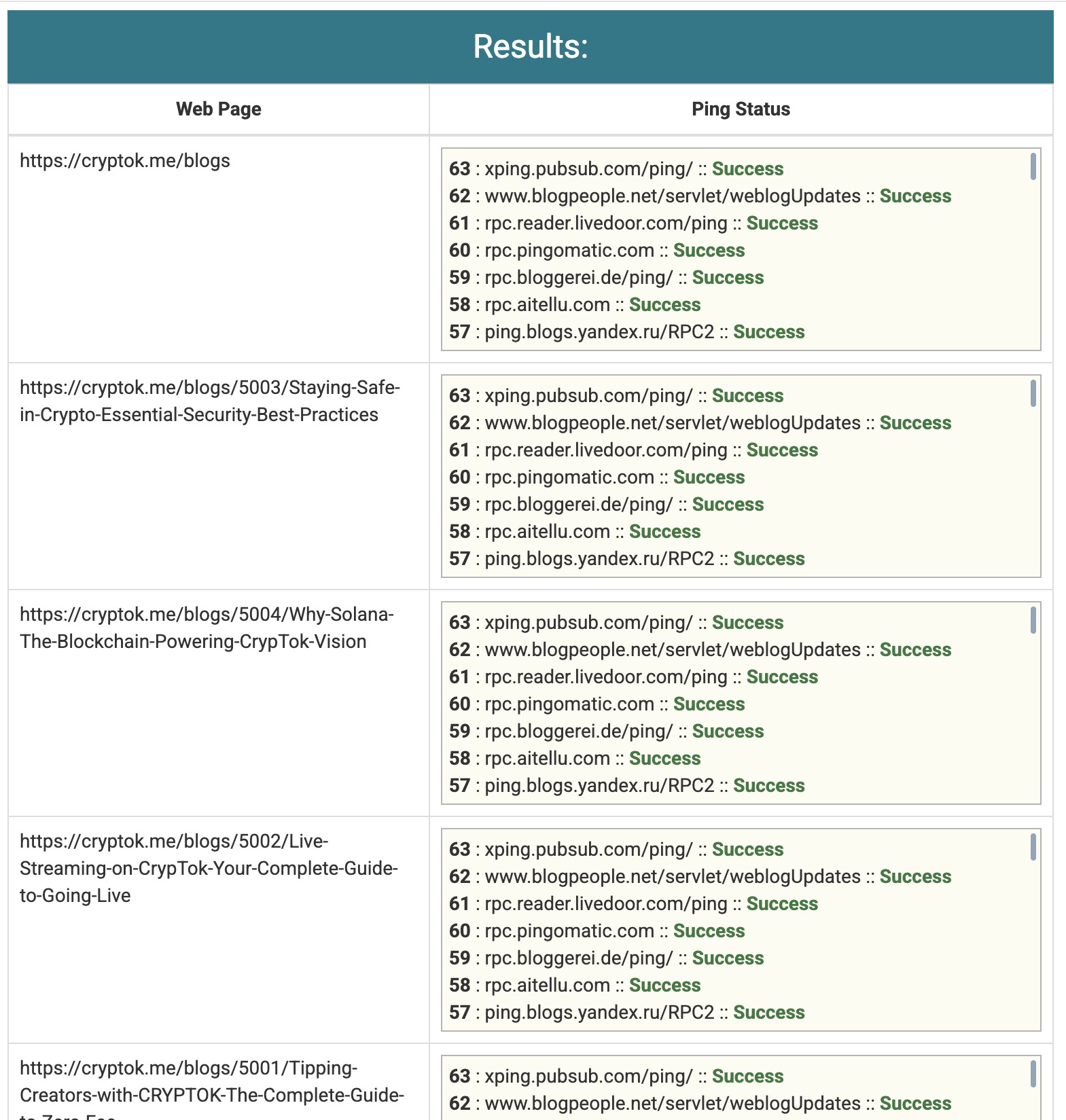Click the Results header banner
The image size is (1066, 1120).
(x=530, y=47)
